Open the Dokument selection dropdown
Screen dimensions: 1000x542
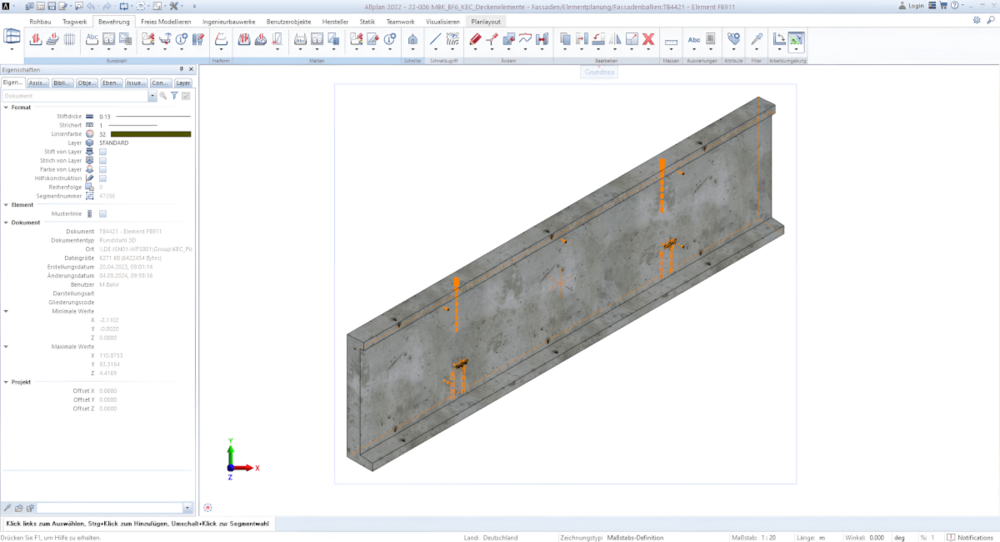tap(152, 96)
